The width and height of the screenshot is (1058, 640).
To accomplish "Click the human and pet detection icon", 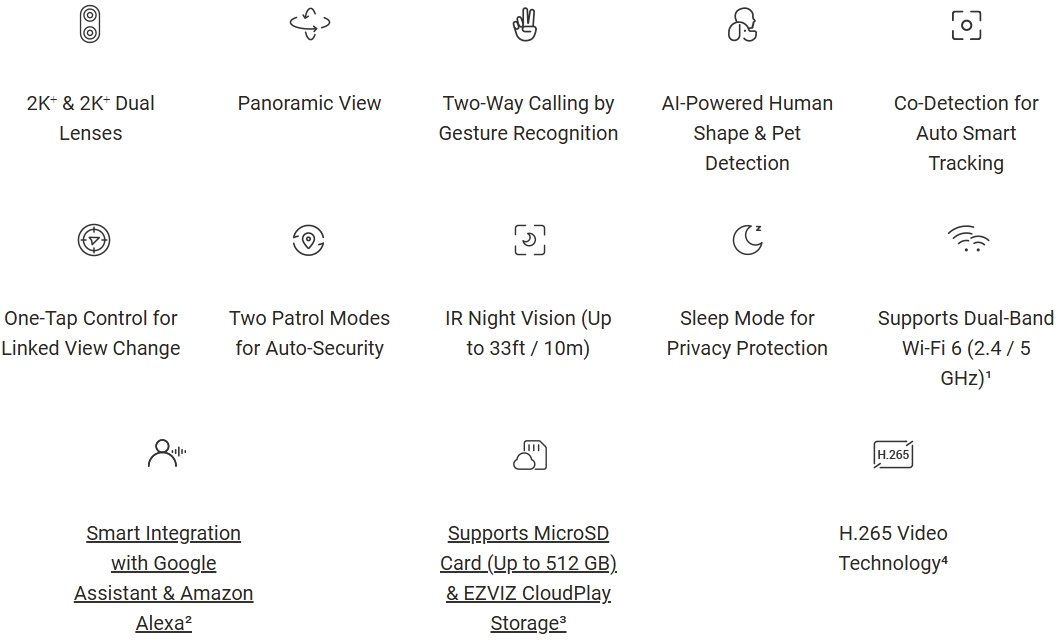I will 742,24.
